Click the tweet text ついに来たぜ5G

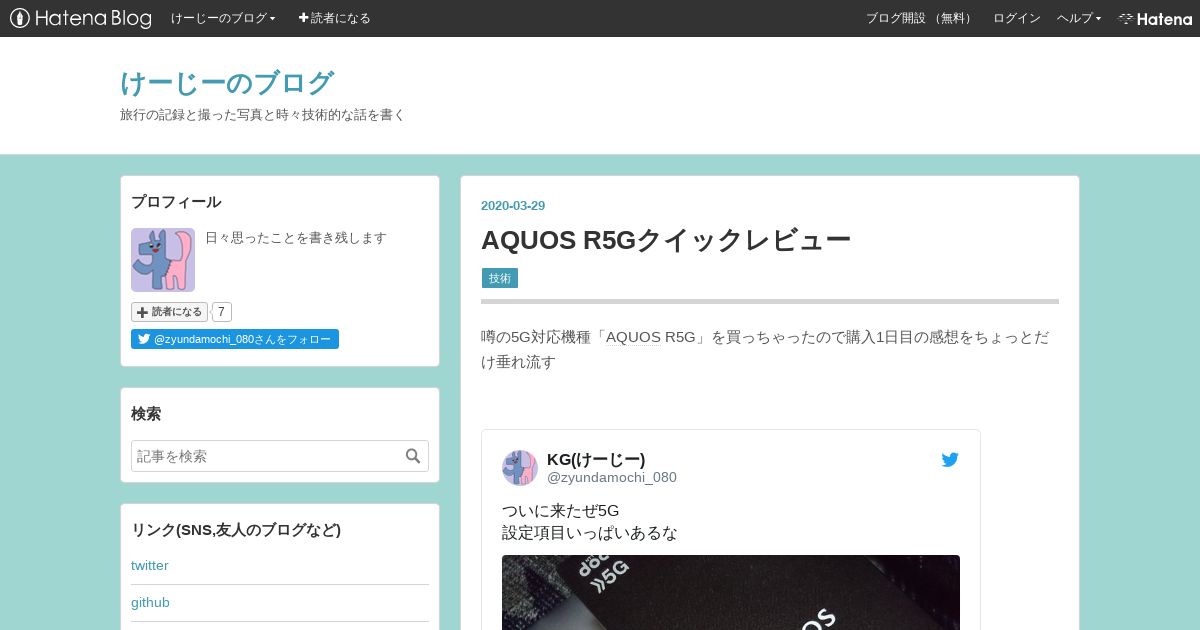(x=561, y=511)
